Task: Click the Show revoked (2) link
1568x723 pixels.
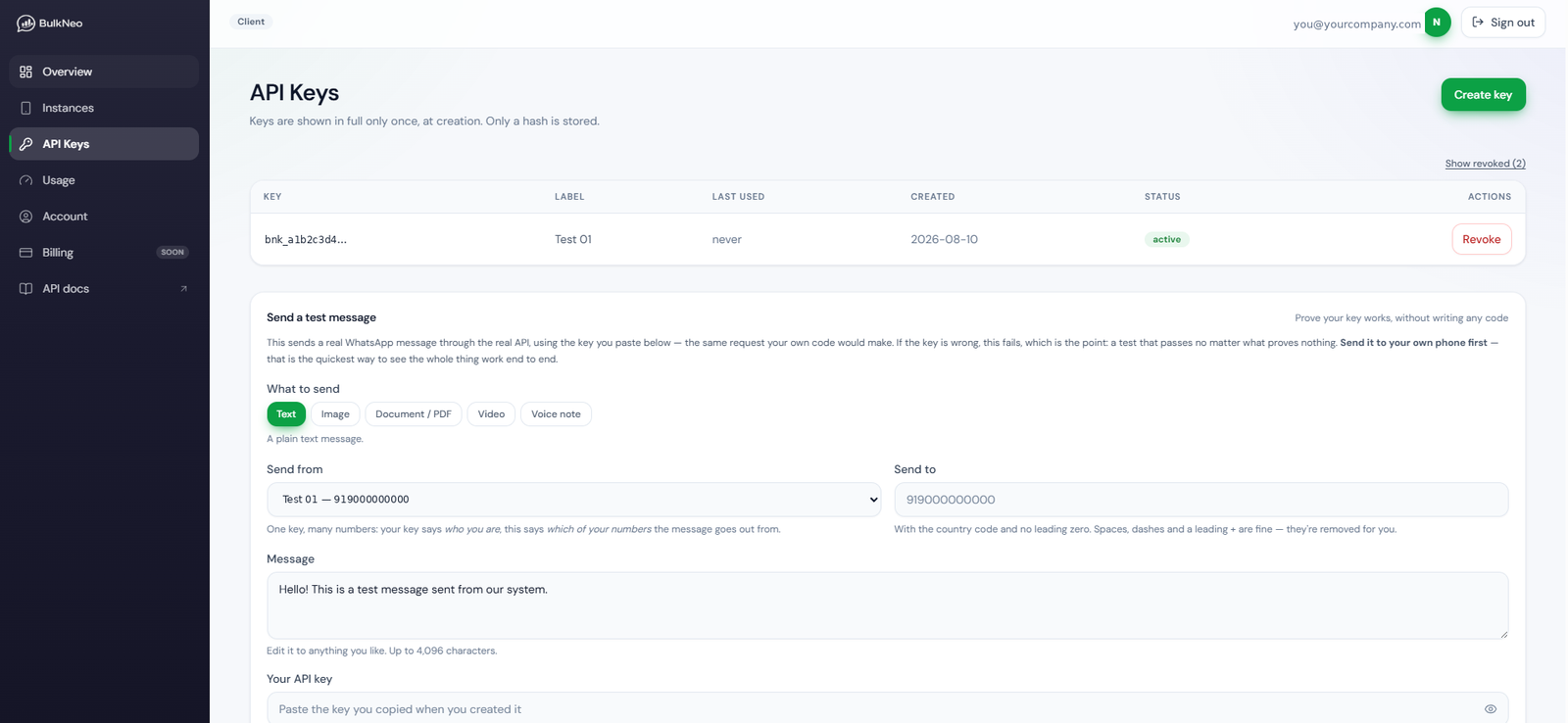Action: 1485,164
